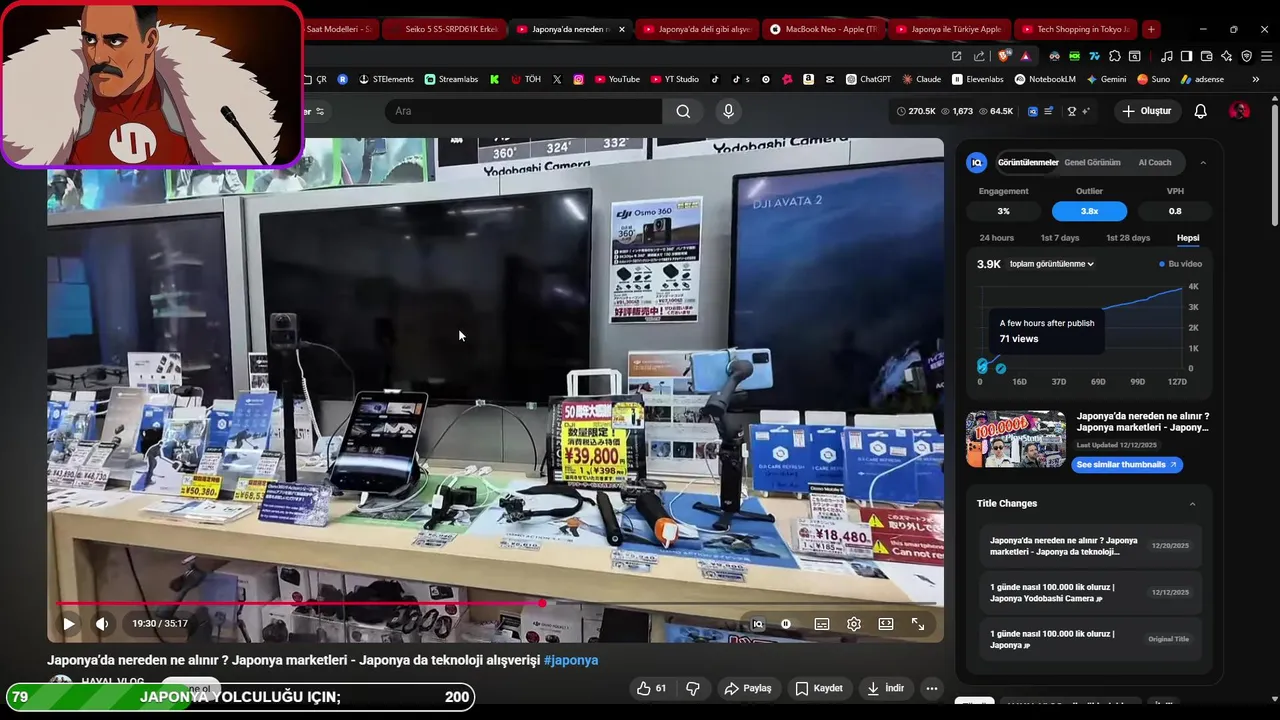Mute the video volume

pyautogui.click(x=102, y=624)
